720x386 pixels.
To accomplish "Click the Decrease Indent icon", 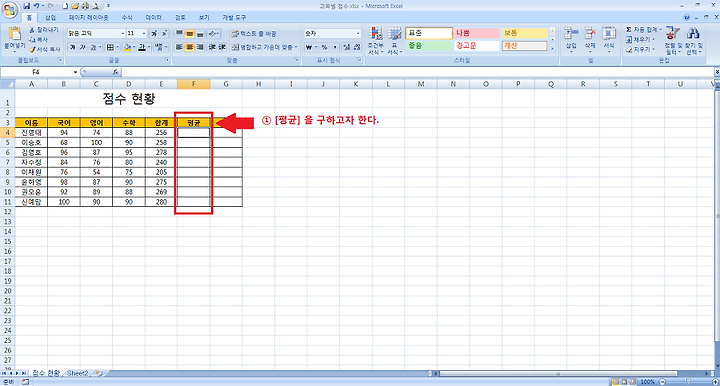I will pos(212,47).
